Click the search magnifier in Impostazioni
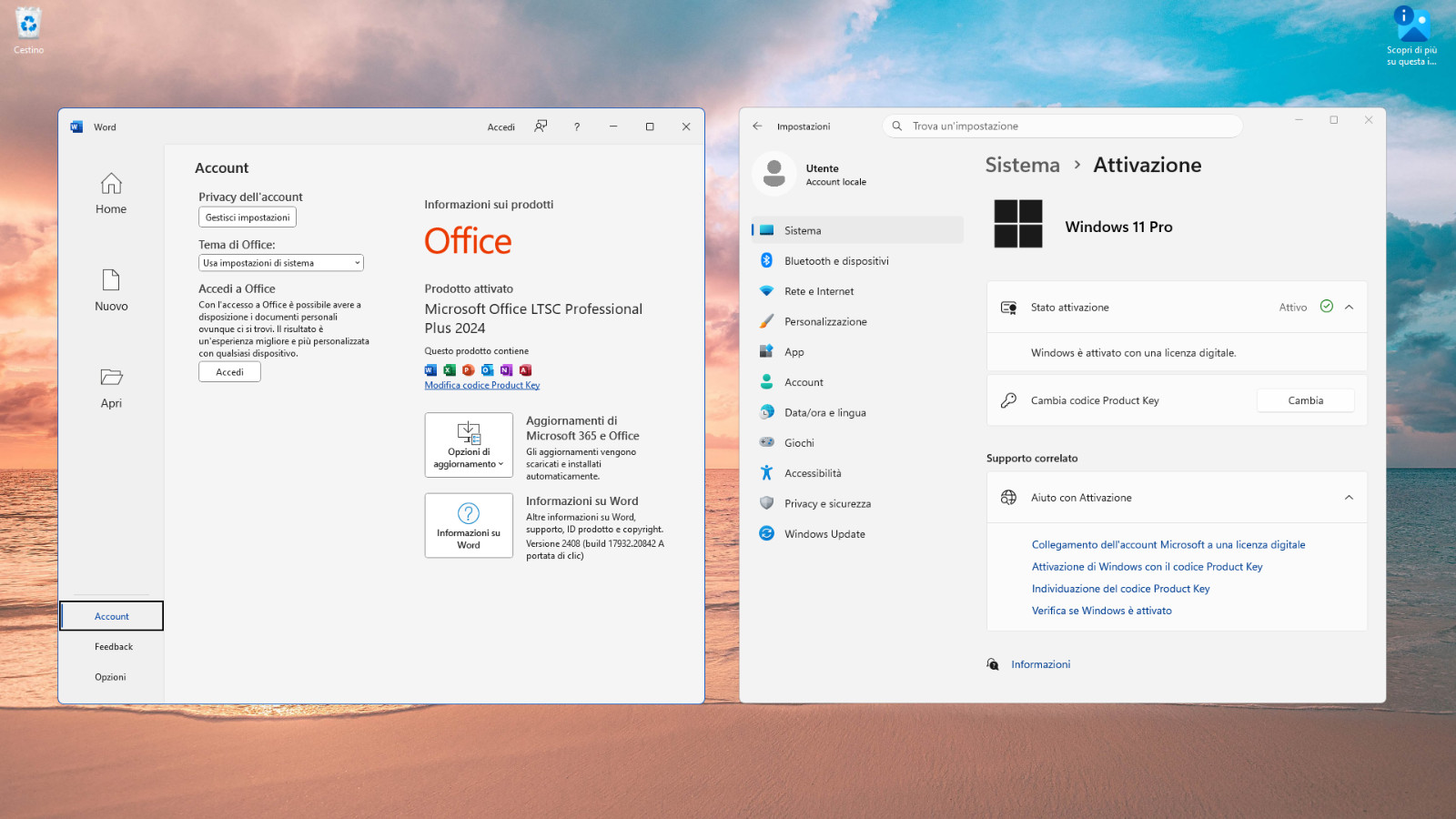This screenshot has height=819, width=1456. point(897,126)
